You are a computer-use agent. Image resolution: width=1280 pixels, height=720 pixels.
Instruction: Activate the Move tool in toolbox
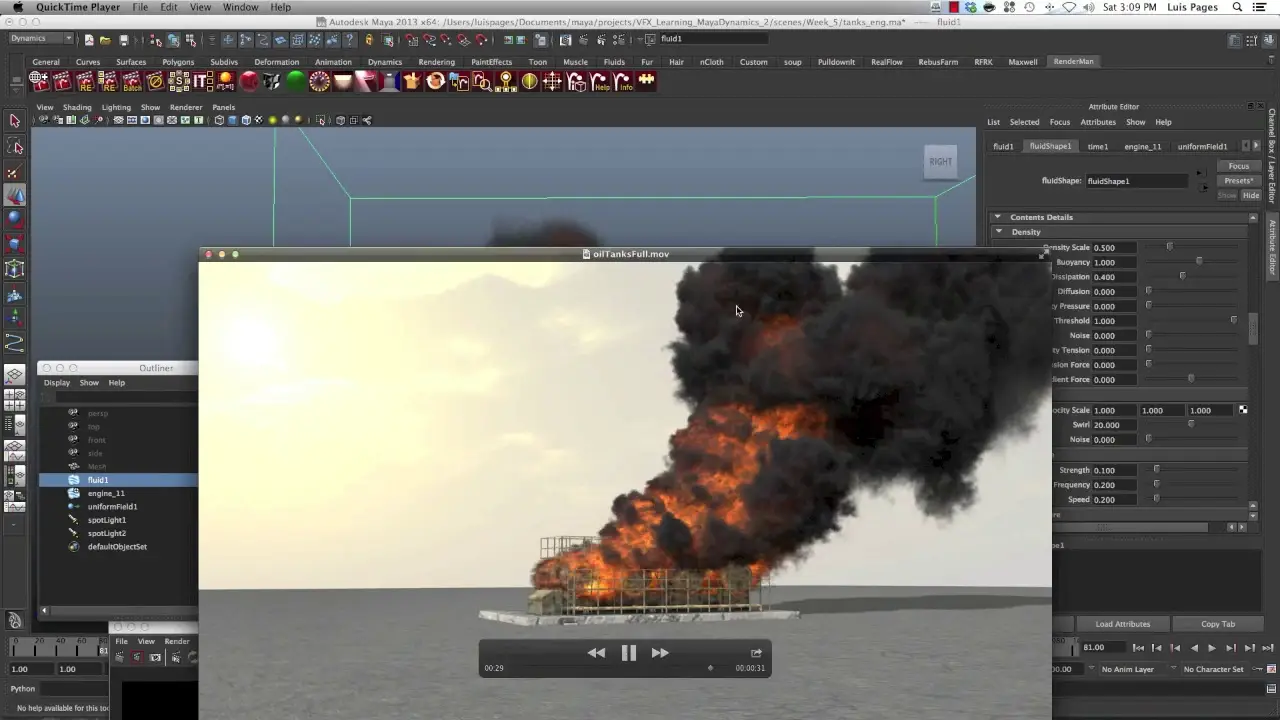tap(15, 196)
